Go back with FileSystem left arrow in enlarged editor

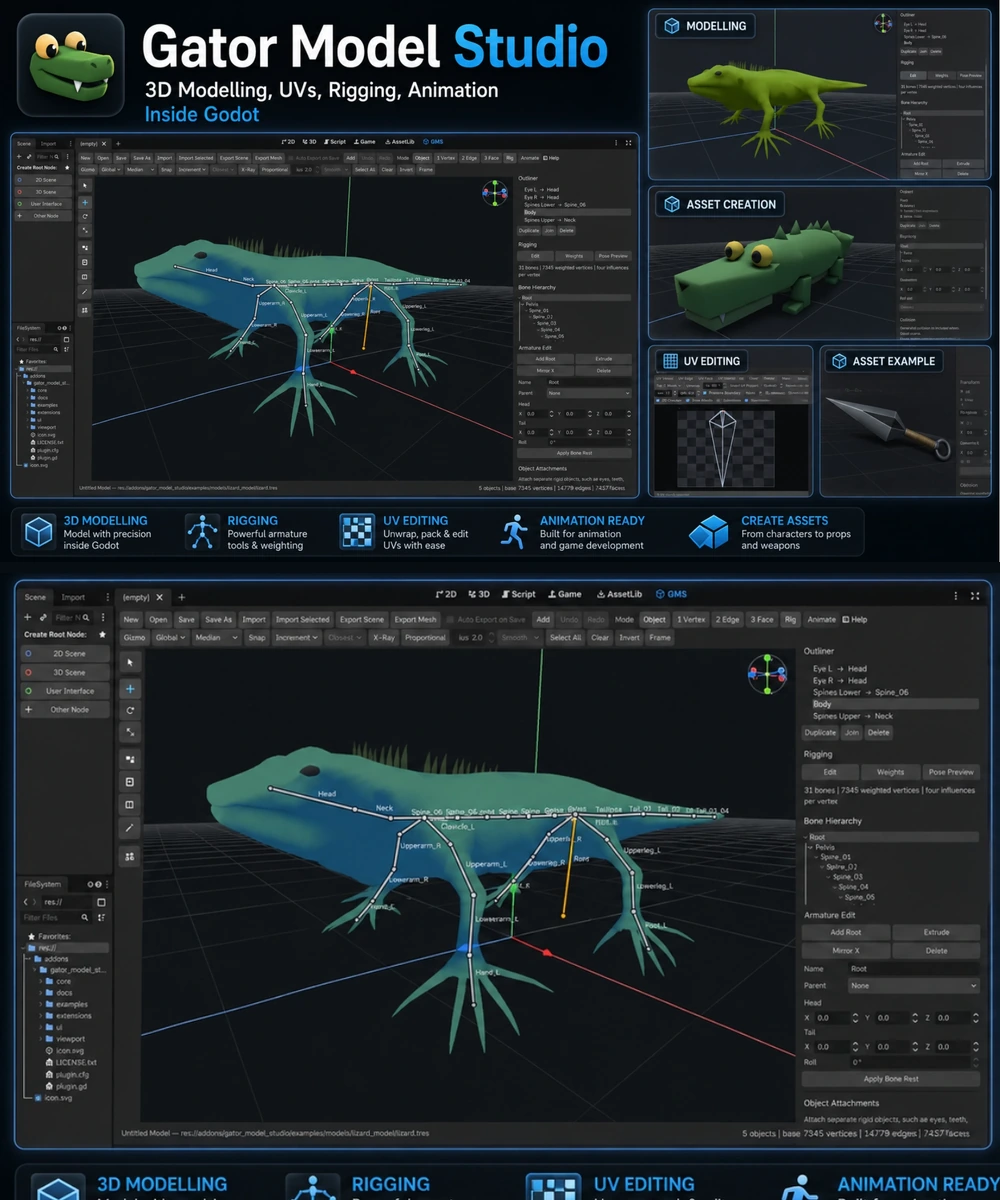coord(27,902)
